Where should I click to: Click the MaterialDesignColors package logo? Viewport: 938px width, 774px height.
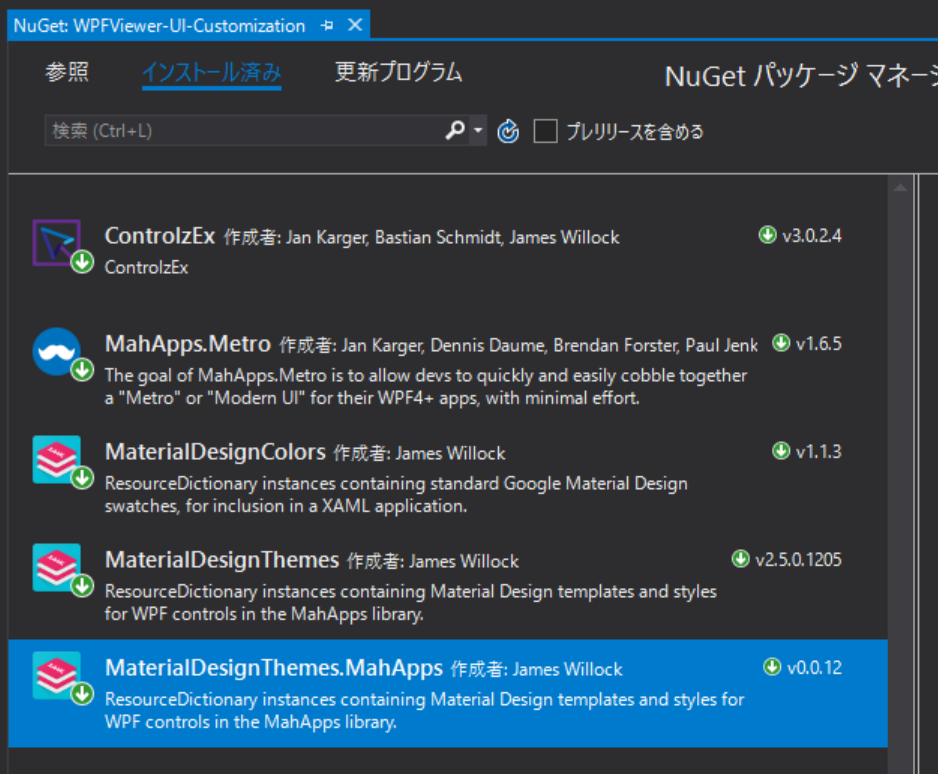click(56, 459)
